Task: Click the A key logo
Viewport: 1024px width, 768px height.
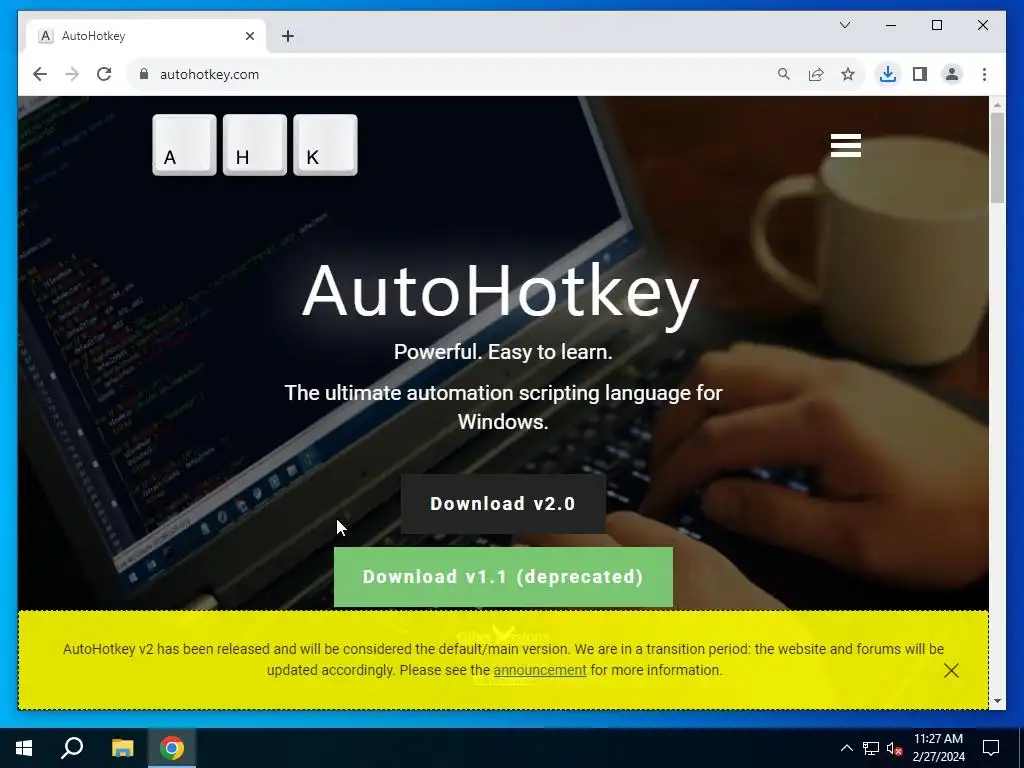Action: coord(184,145)
